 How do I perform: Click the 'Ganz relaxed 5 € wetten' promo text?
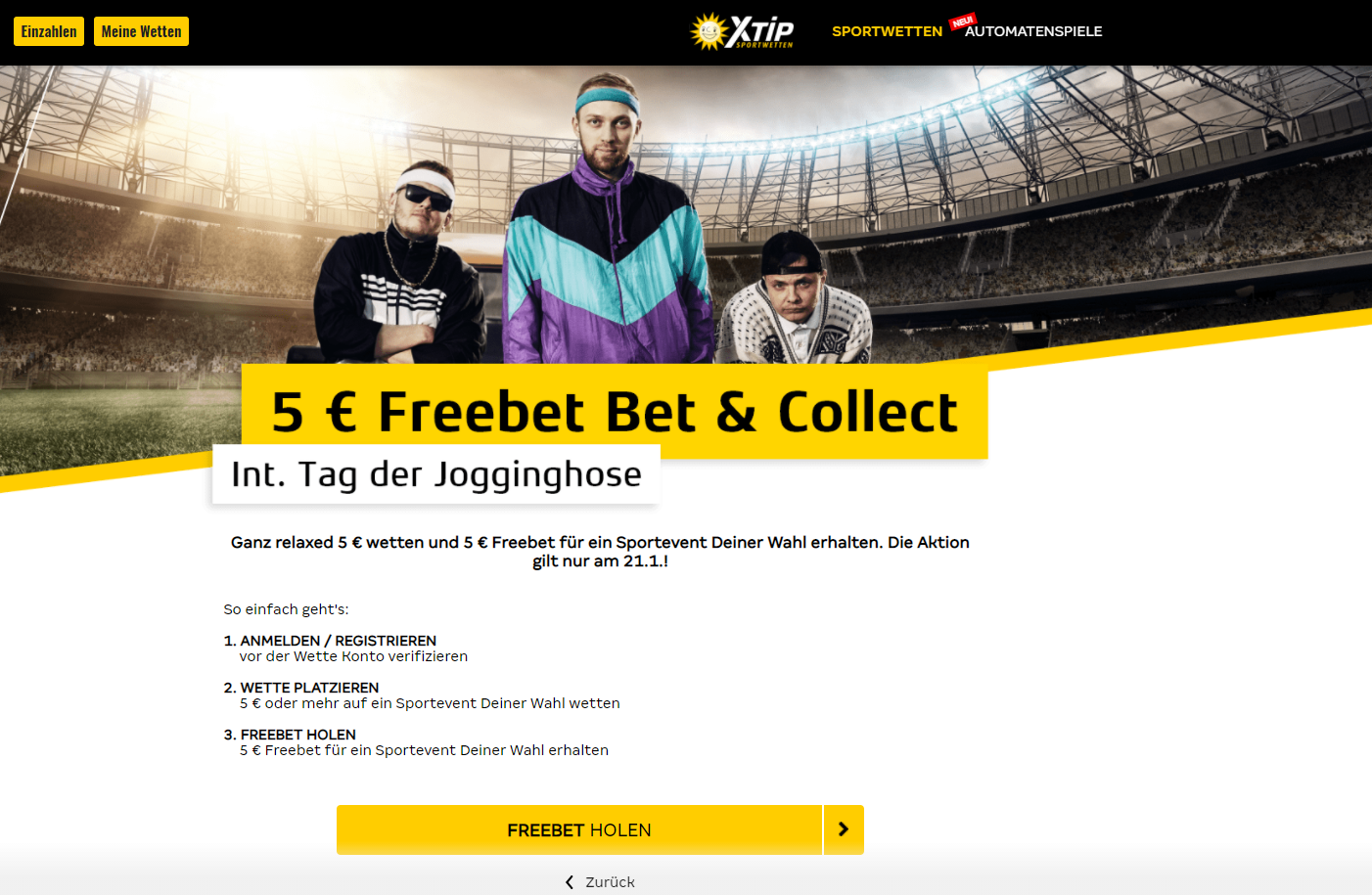click(x=600, y=552)
